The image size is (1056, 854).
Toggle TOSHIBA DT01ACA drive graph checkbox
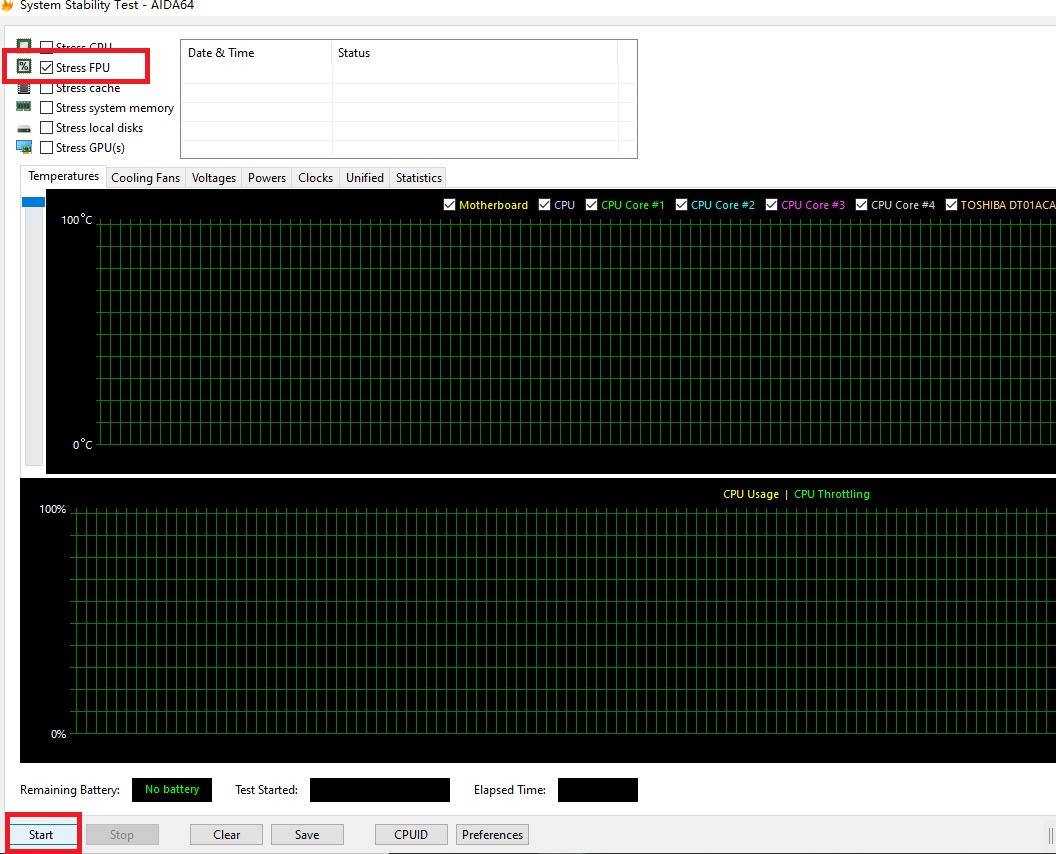951,205
